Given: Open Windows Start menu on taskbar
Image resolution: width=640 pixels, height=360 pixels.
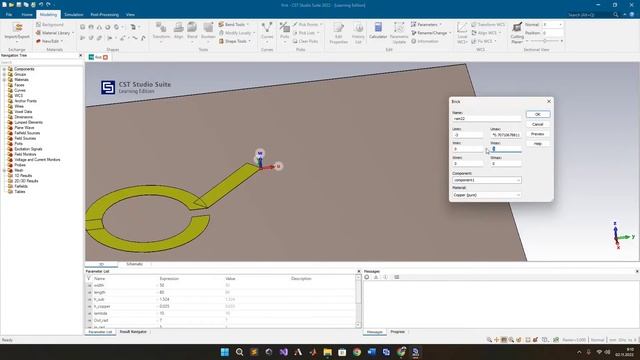Looking at the screenshot, I should coord(224,352).
